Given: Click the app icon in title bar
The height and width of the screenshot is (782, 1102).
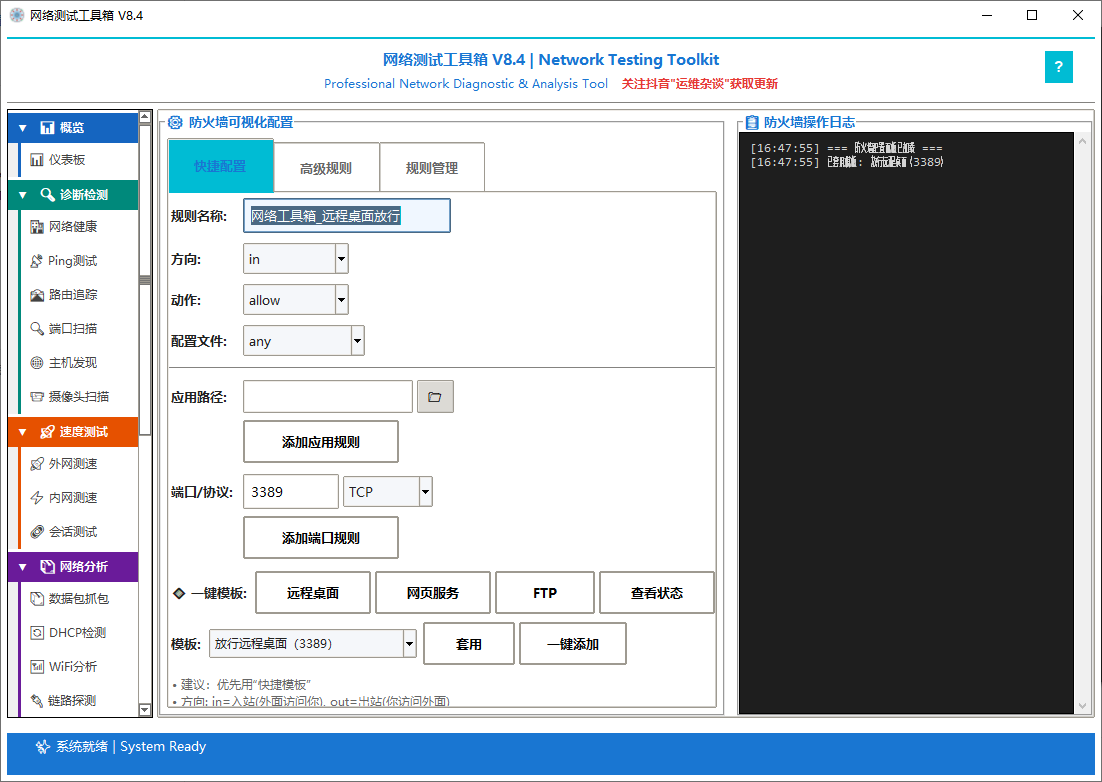Looking at the screenshot, I should point(16,15).
